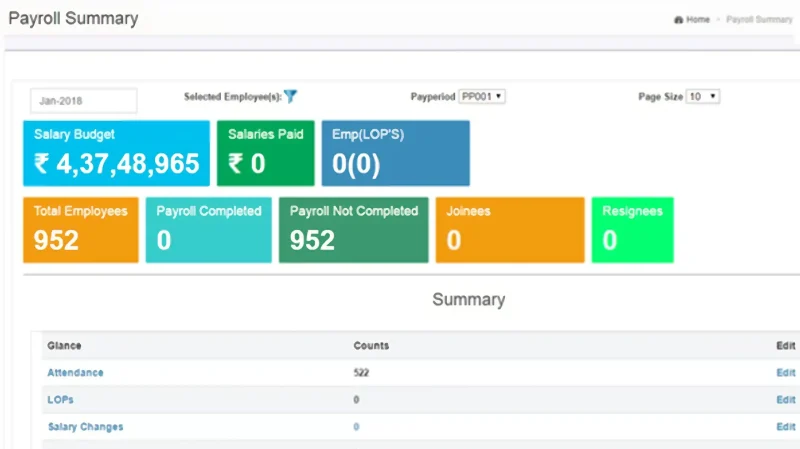The image size is (800, 449).
Task: Select the Resignees tile
Action: click(x=633, y=230)
